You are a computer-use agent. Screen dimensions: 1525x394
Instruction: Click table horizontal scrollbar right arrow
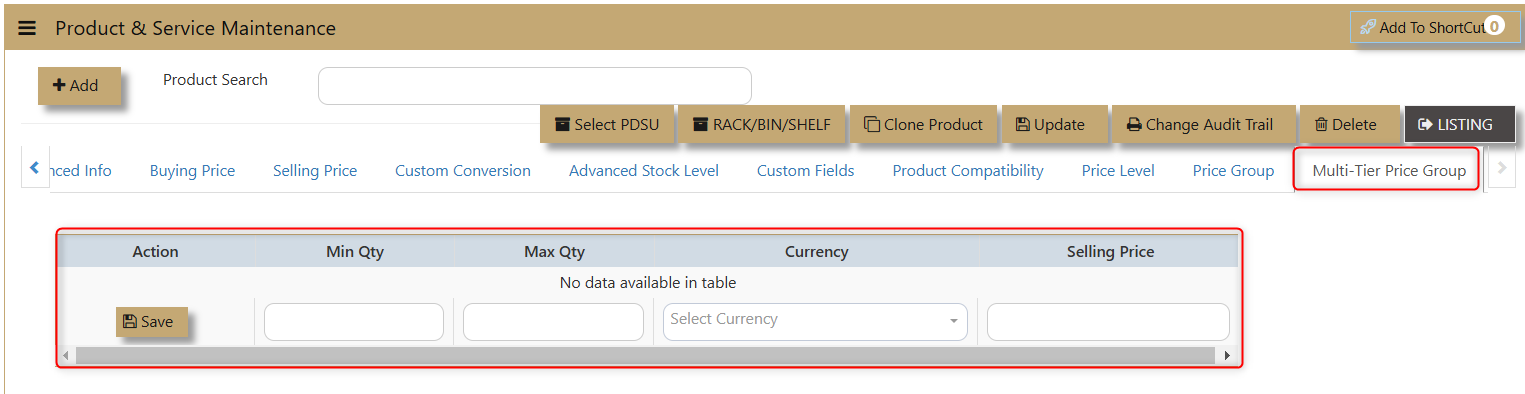point(1227,355)
